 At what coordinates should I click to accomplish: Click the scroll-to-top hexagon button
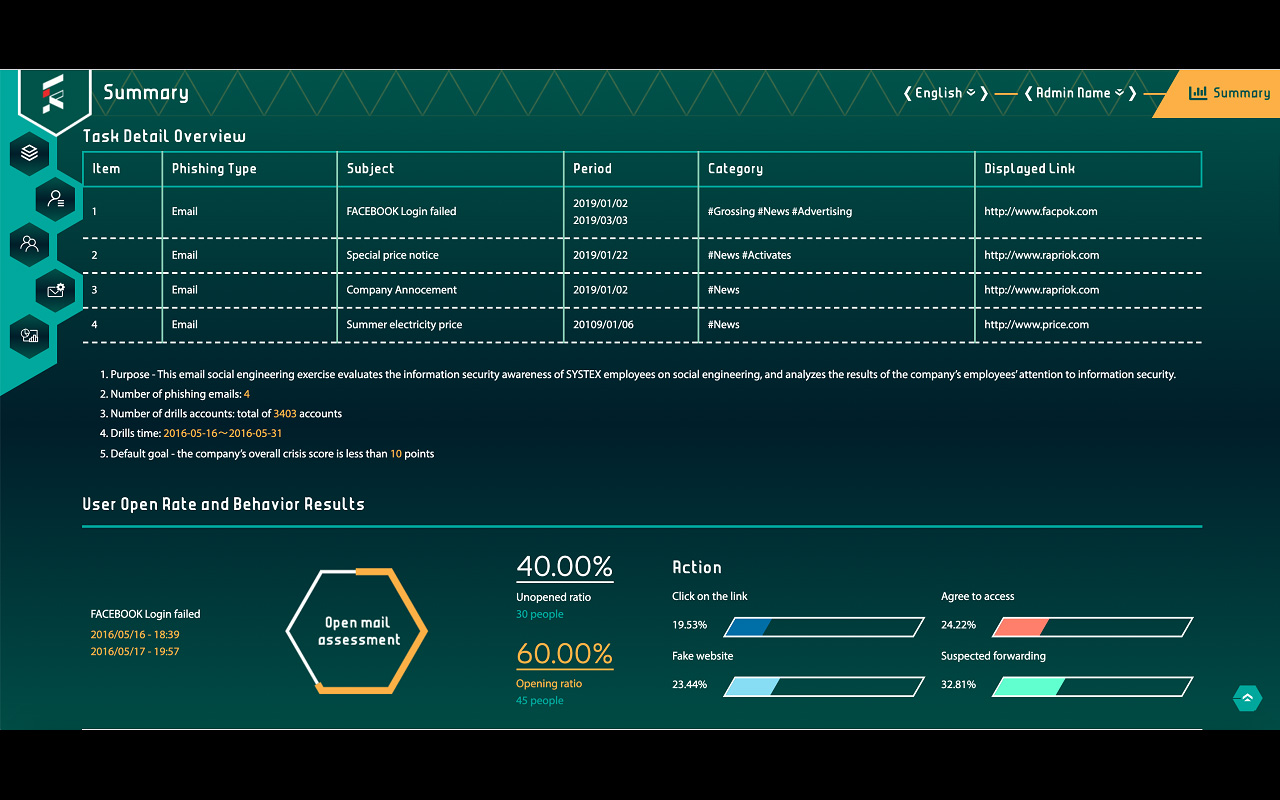1247,698
